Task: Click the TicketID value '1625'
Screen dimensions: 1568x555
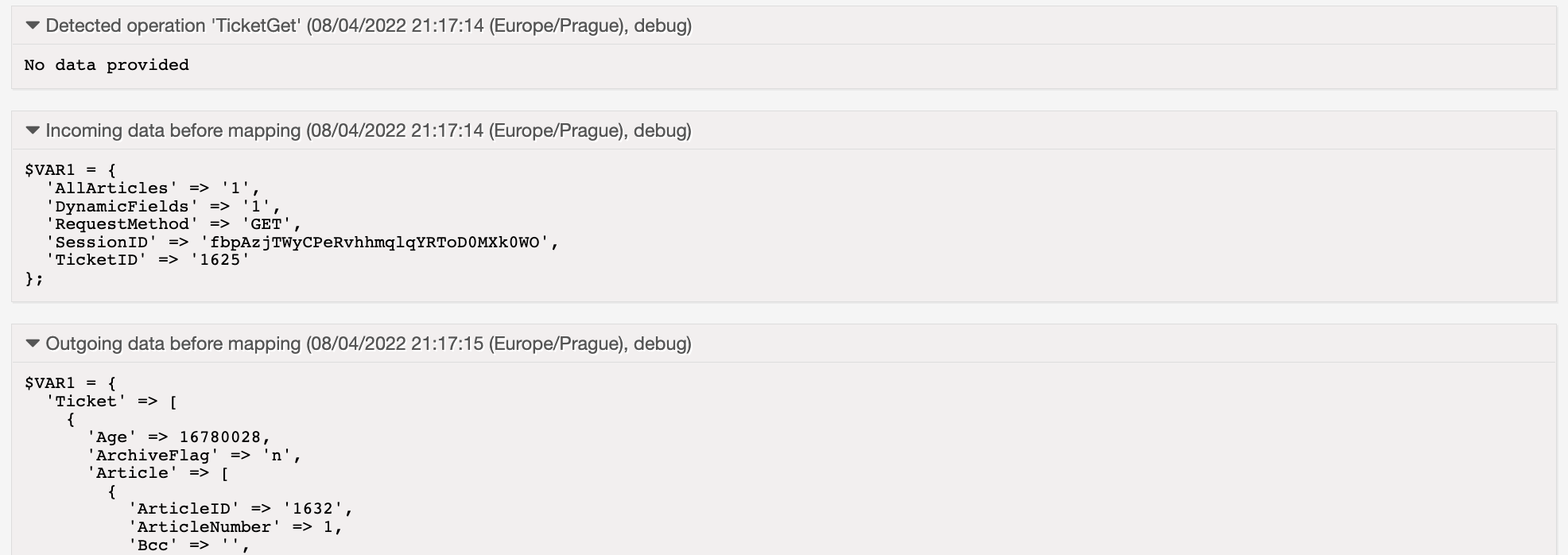Action: click(x=220, y=260)
